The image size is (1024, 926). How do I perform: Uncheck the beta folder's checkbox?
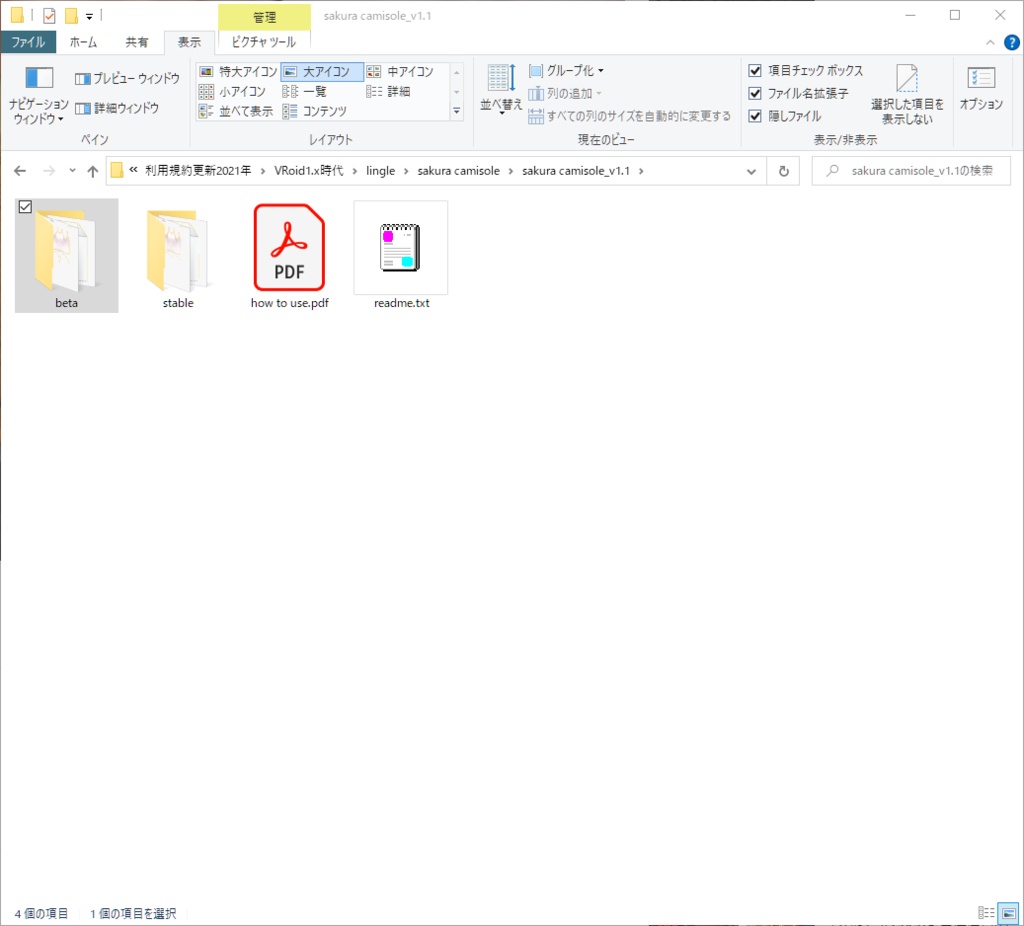[x=25, y=207]
